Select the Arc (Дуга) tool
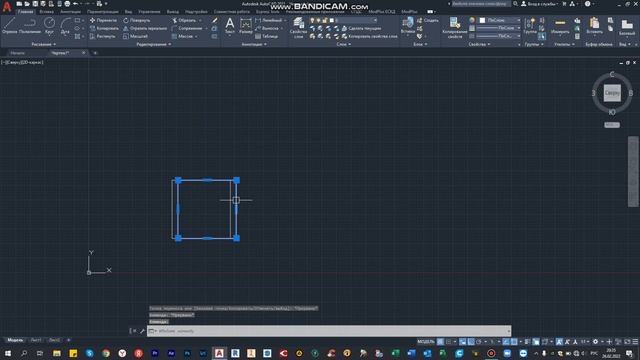 (x=65, y=25)
